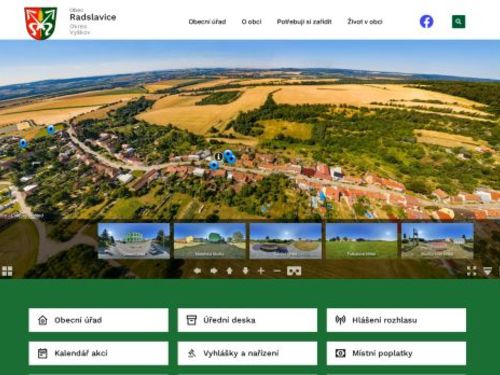Open the Facebook page icon

pos(426,22)
